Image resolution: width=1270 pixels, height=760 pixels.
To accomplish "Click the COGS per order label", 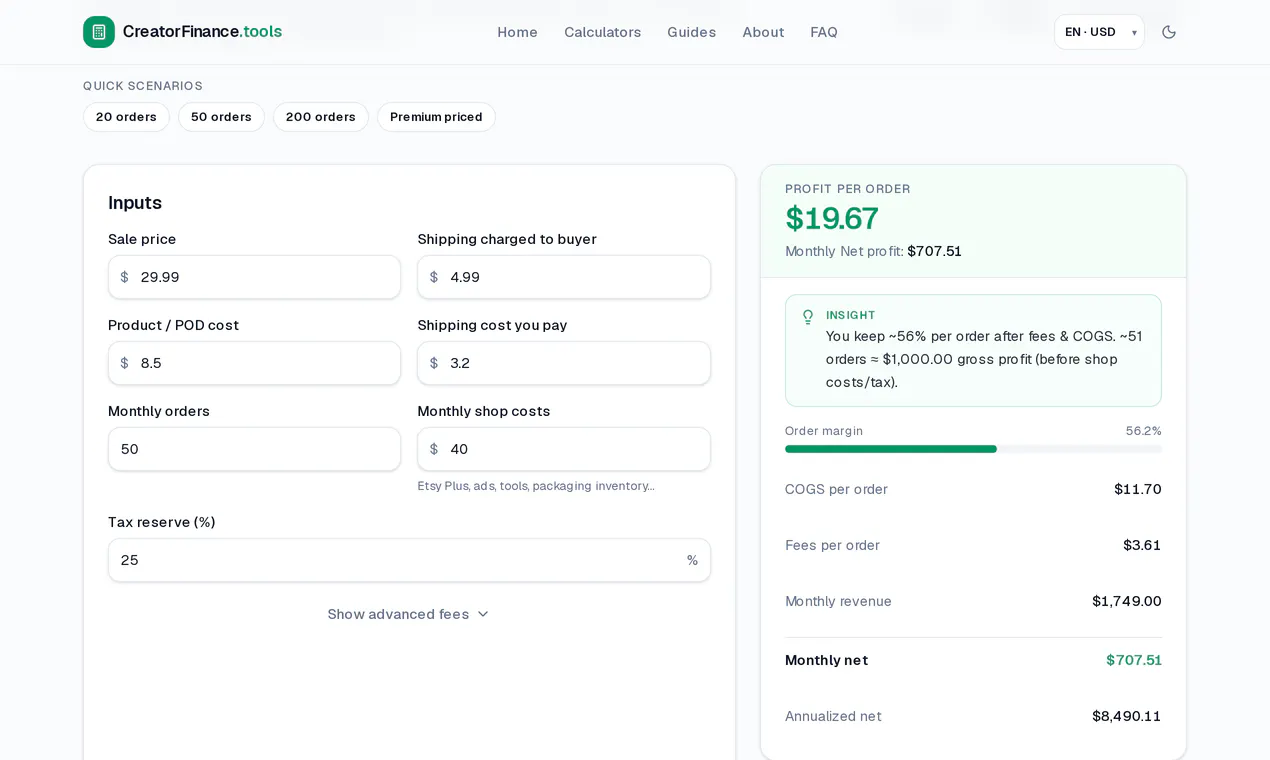I will pyautogui.click(x=836, y=489).
